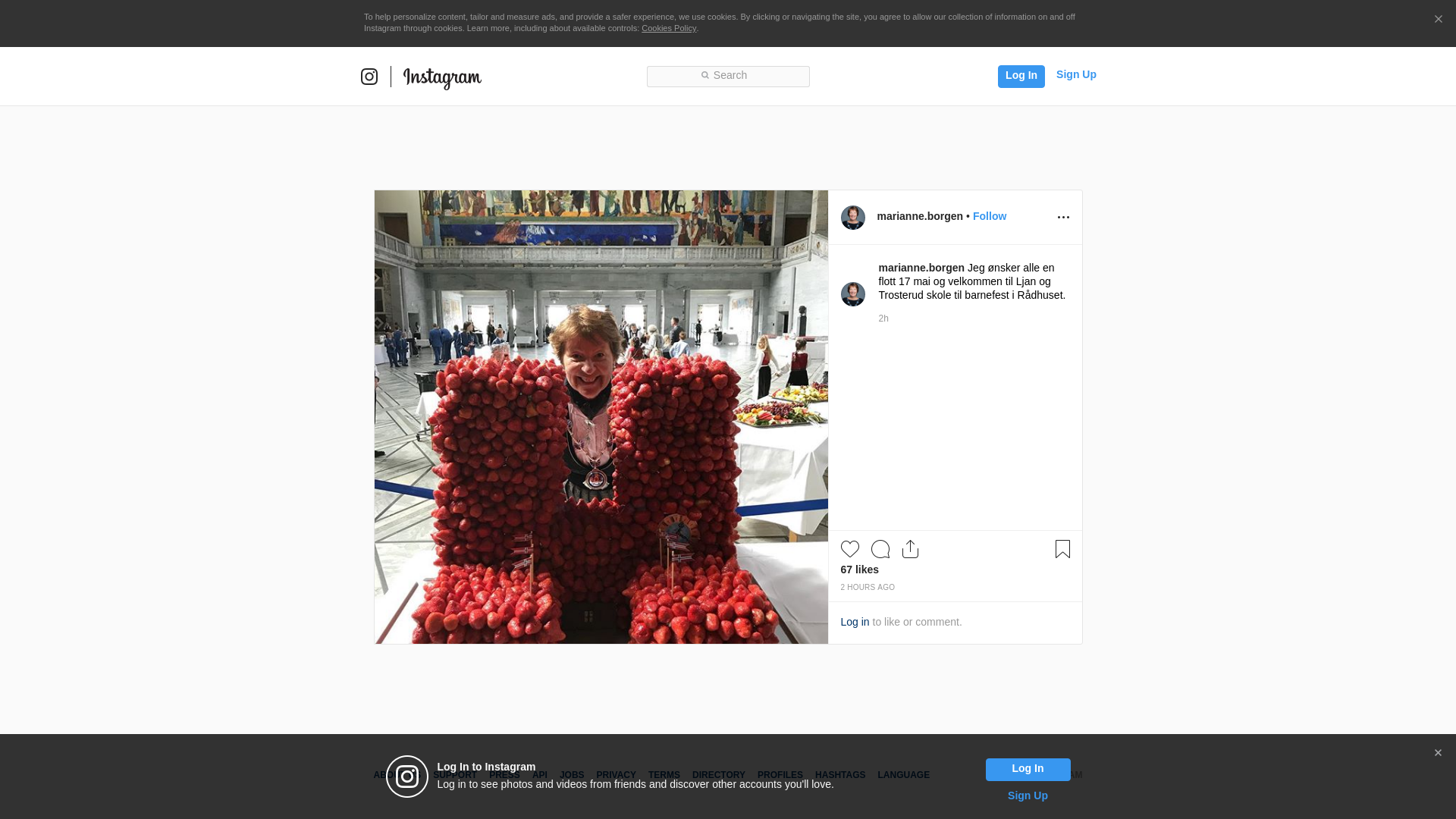Open the JOBS footer link
The height and width of the screenshot is (819, 1456).
click(x=572, y=775)
